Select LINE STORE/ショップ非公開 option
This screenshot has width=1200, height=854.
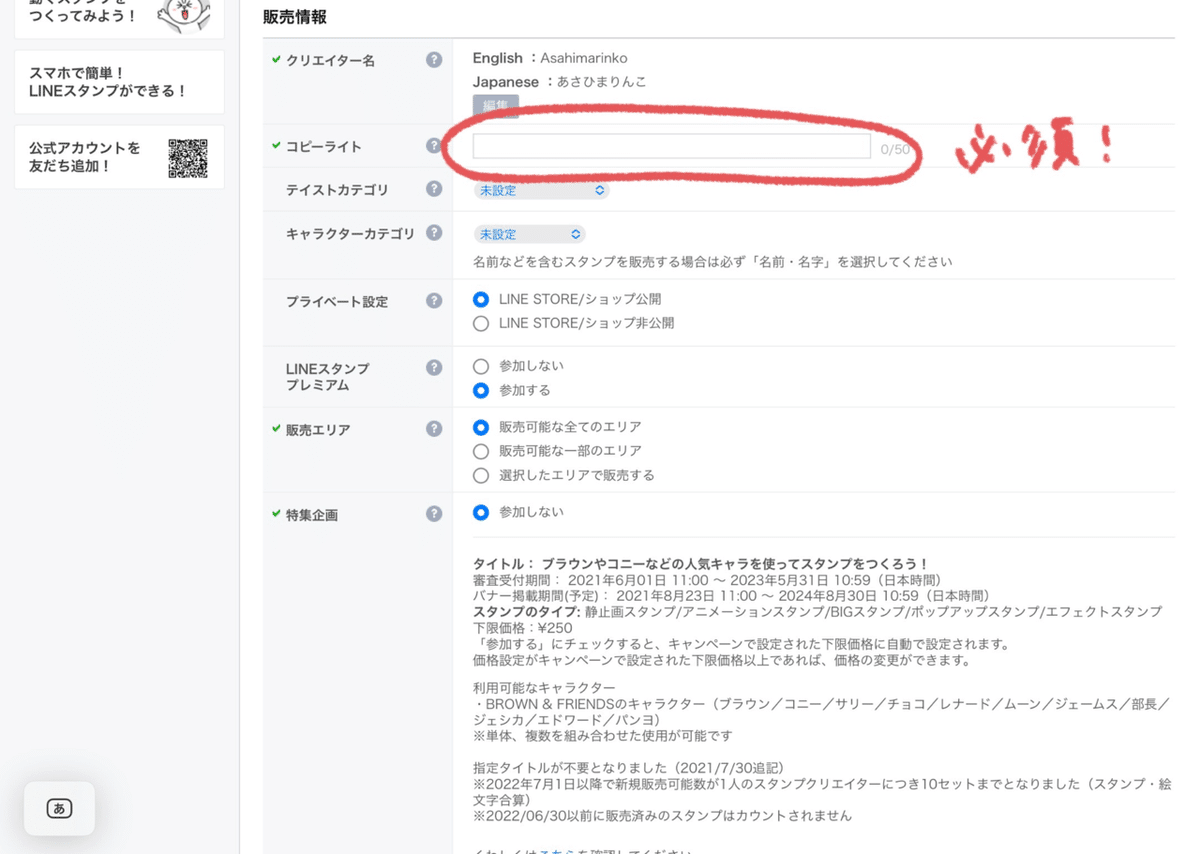pyautogui.click(x=481, y=324)
